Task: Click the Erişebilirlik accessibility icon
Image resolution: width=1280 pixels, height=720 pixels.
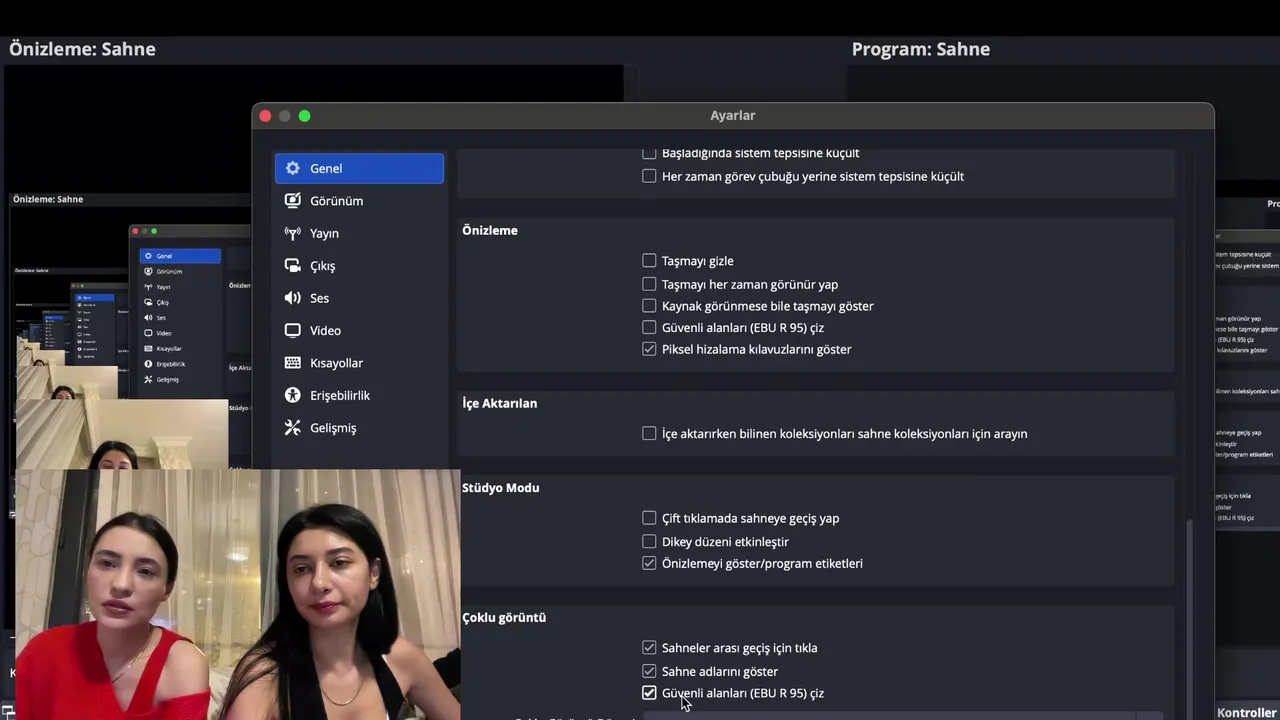Action: click(292, 395)
